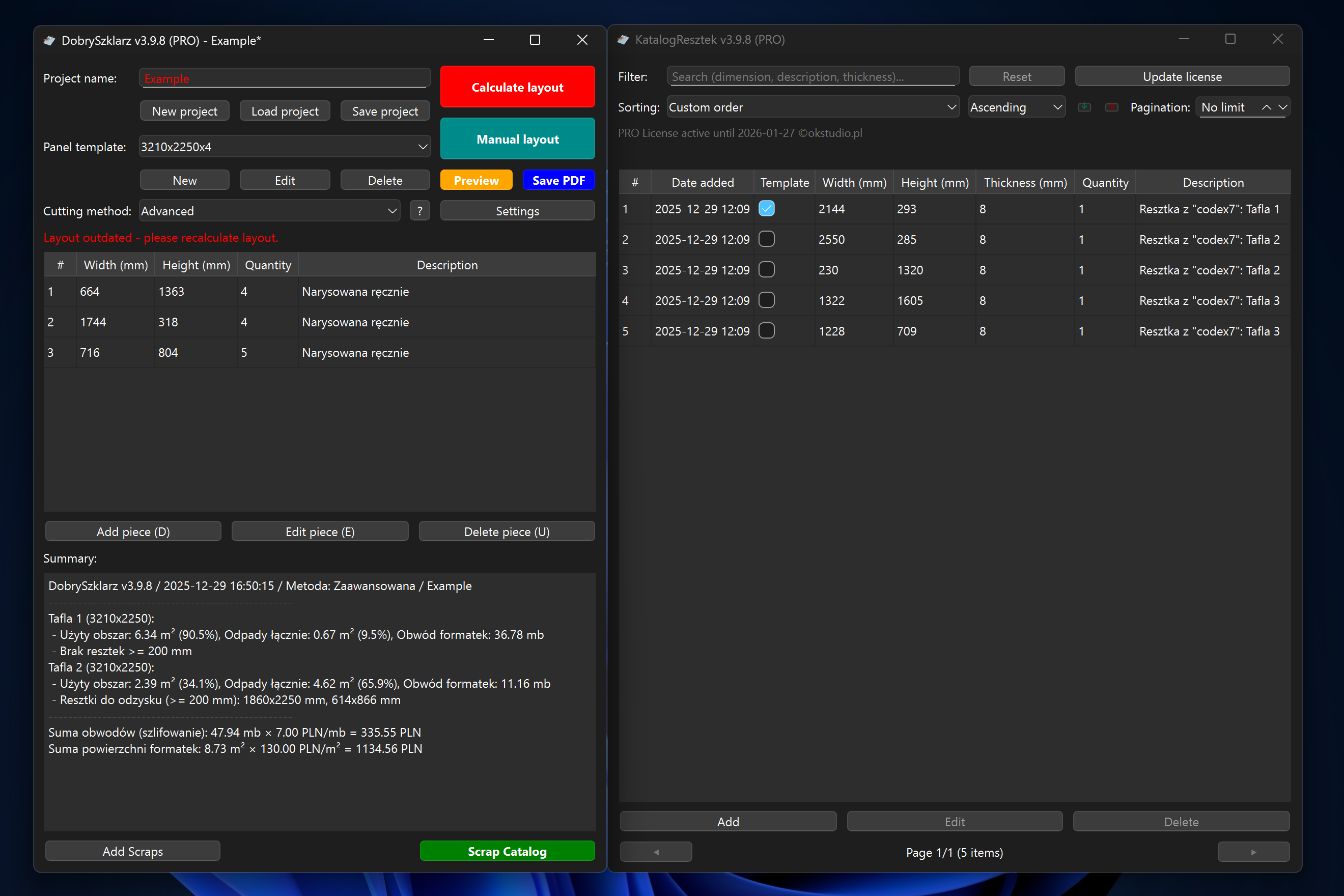Uncheck Template for scrap 2144x293
This screenshot has width=1344, height=896.
click(767, 209)
